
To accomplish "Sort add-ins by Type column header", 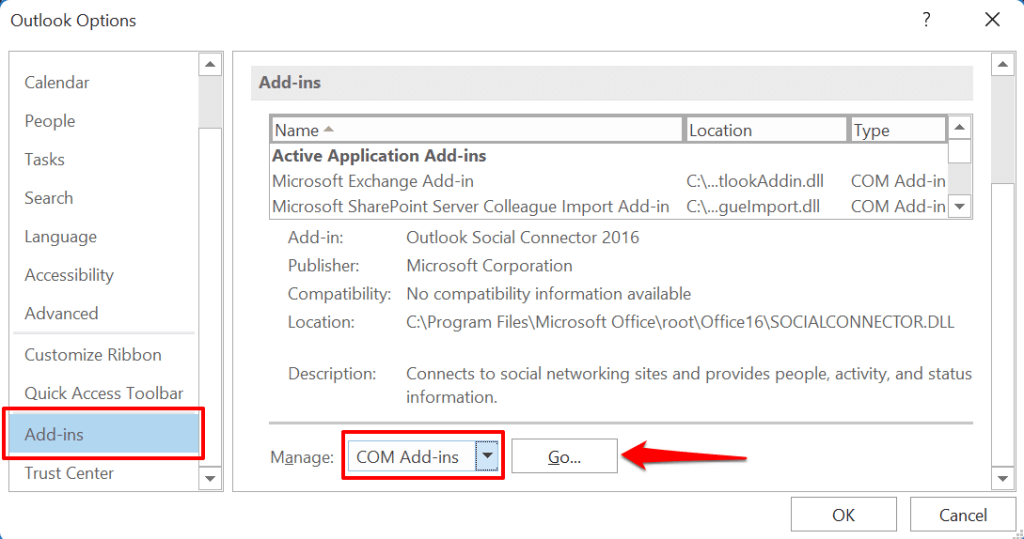I will [x=897, y=130].
